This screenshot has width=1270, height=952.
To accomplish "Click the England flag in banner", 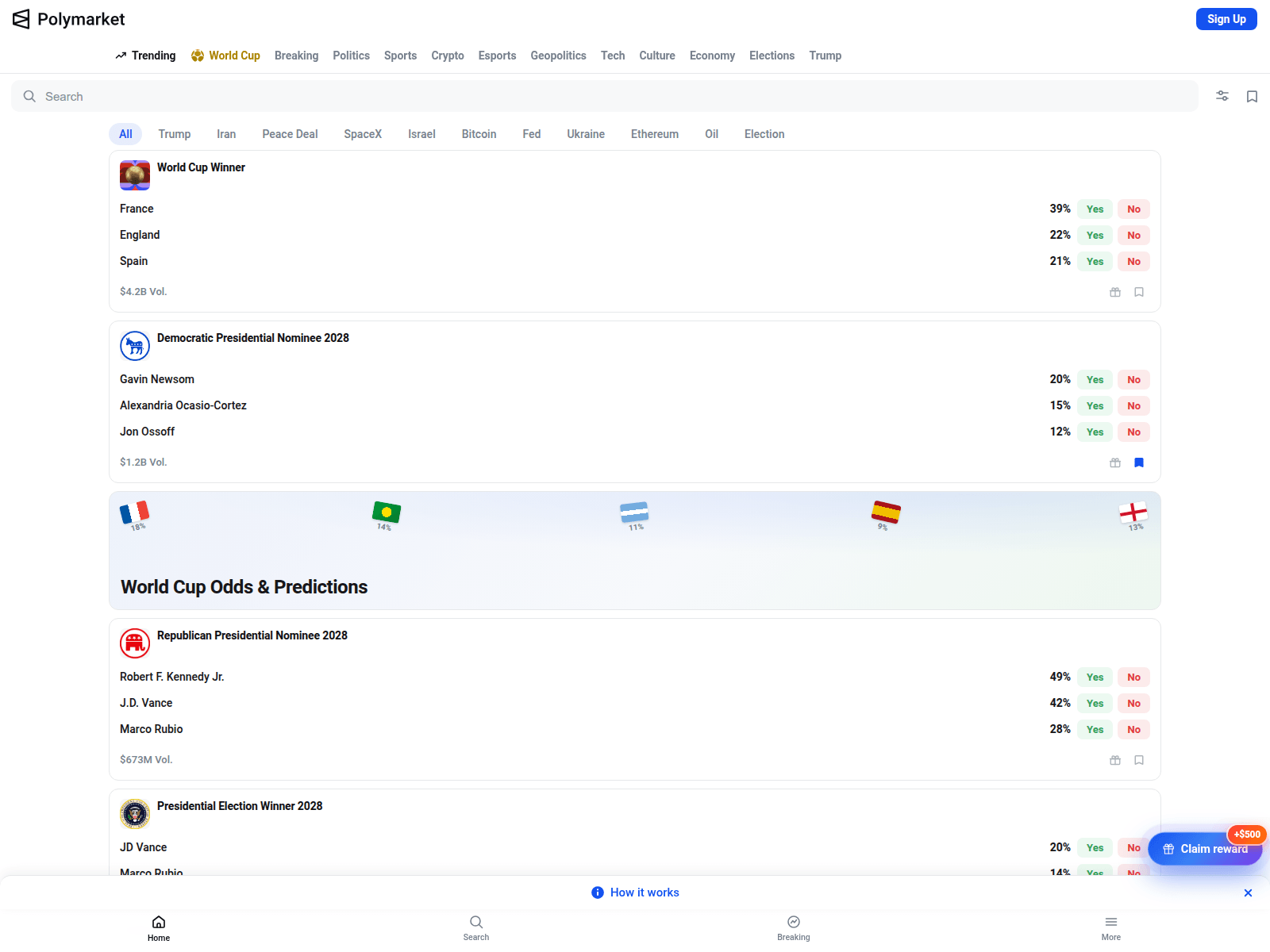I will pyautogui.click(x=1133, y=512).
